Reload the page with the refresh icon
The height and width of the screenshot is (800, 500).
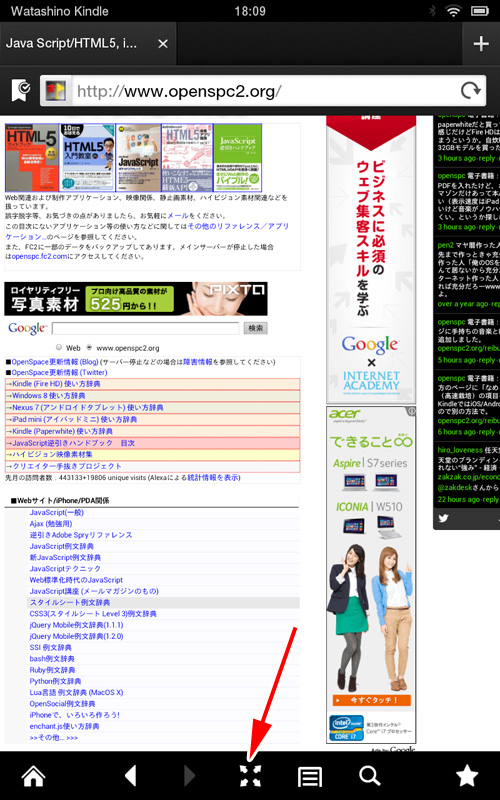[x=470, y=91]
